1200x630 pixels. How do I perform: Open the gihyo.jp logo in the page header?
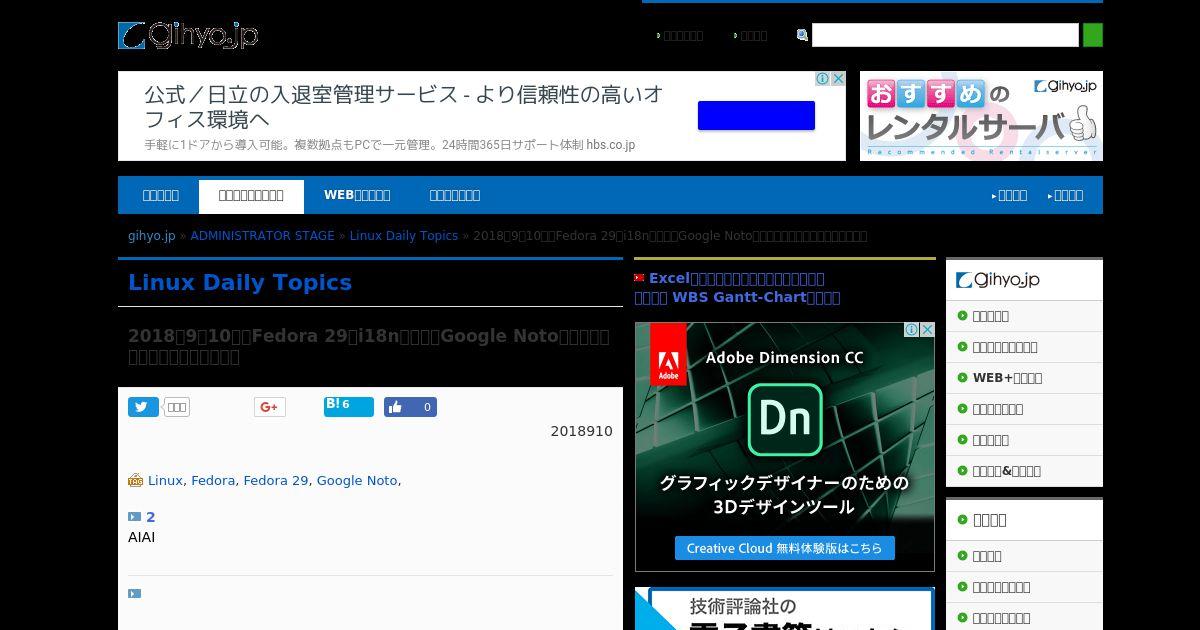(x=188, y=36)
